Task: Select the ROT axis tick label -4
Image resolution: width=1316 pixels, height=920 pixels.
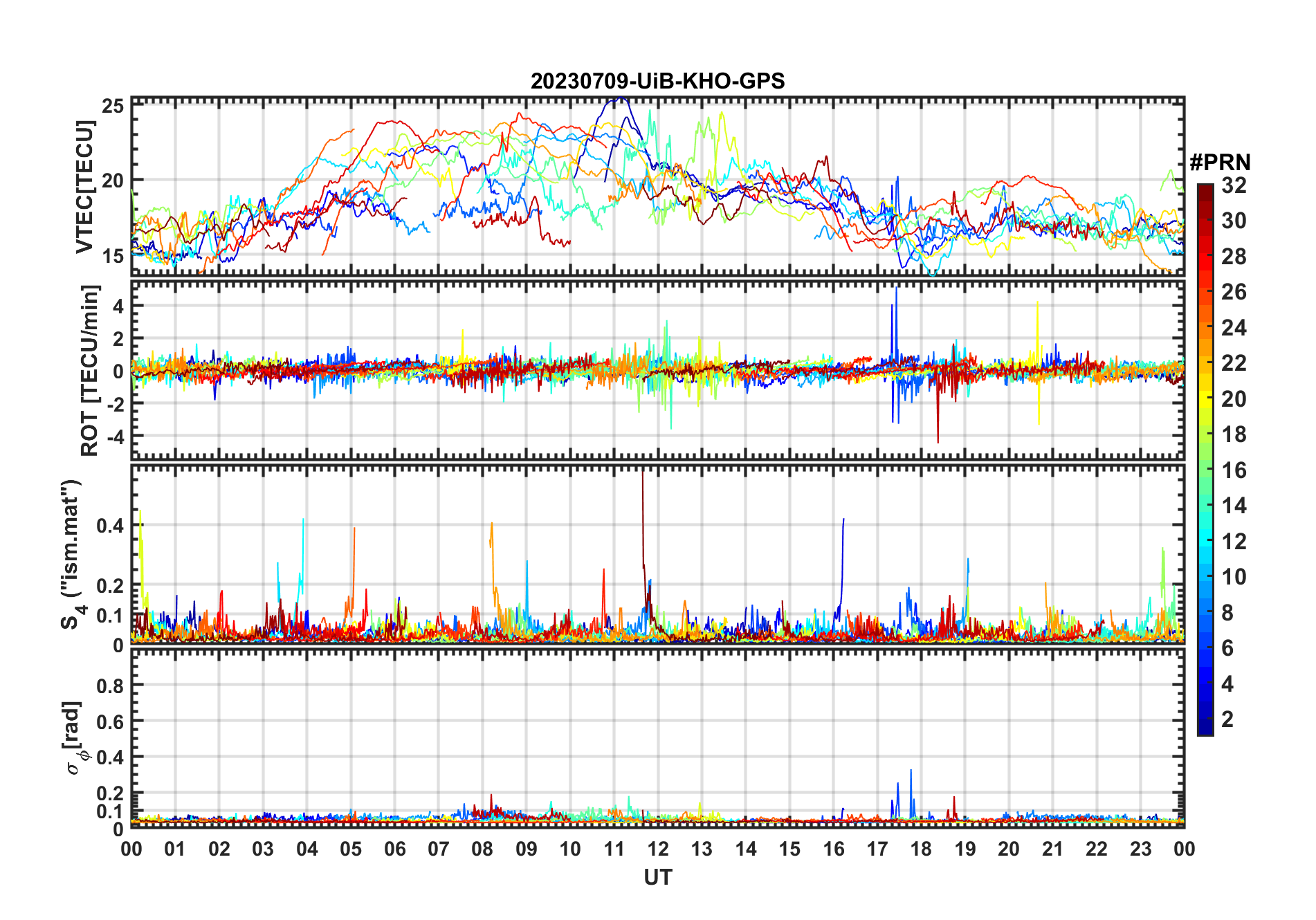Action: (114, 437)
